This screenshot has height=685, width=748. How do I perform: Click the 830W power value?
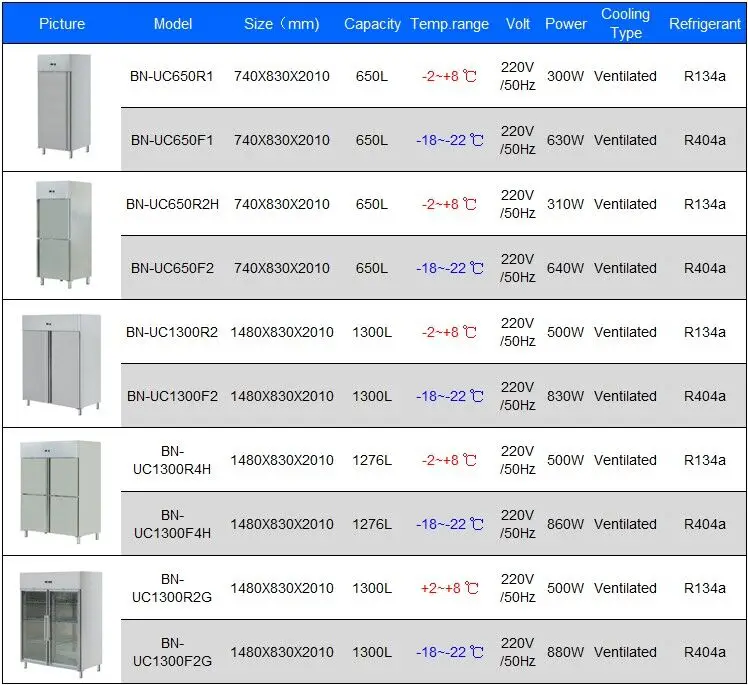[x=565, y=396]
